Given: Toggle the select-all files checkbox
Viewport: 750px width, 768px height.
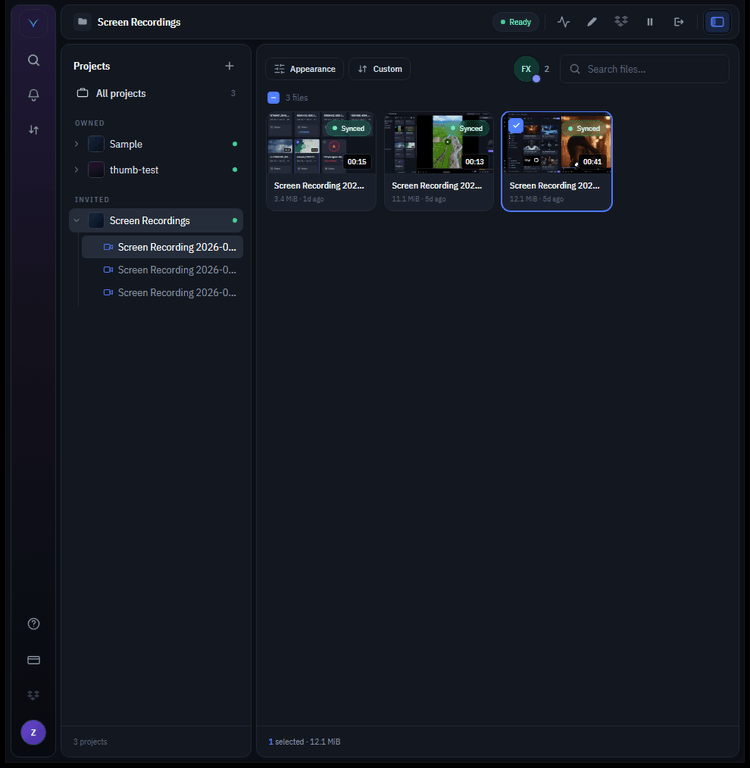Looking at the screenshot, I should [x=273, y=97].
